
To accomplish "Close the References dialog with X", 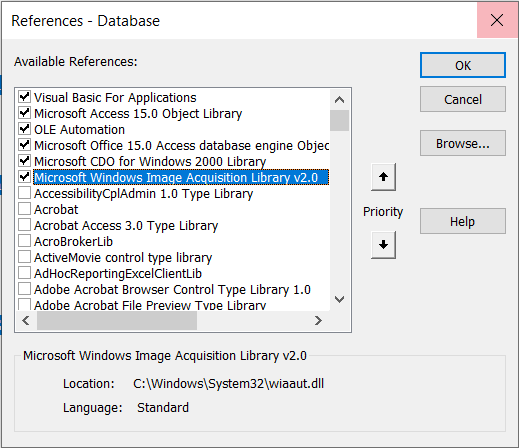I will tap(497, 20).
